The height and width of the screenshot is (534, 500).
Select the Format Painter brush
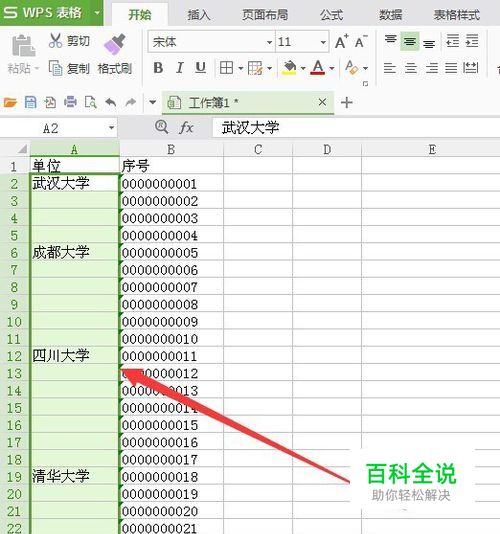115,44
